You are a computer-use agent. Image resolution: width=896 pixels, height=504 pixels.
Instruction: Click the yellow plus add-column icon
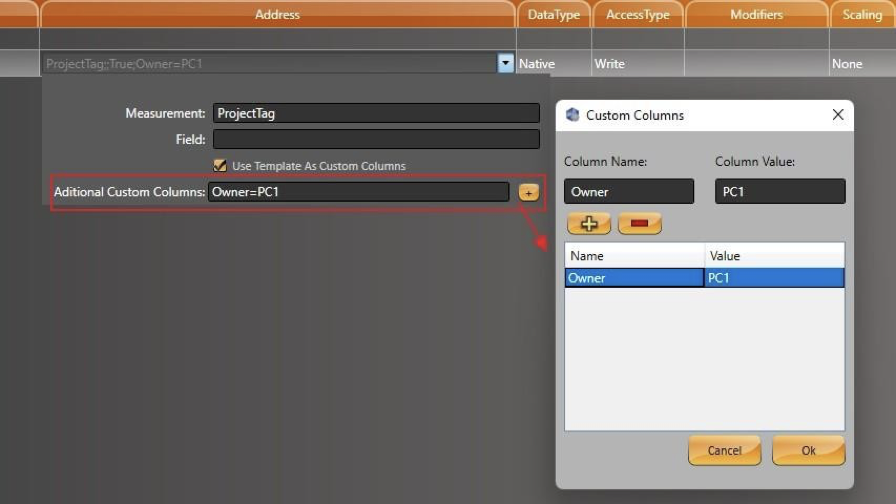tap(589, 223)
